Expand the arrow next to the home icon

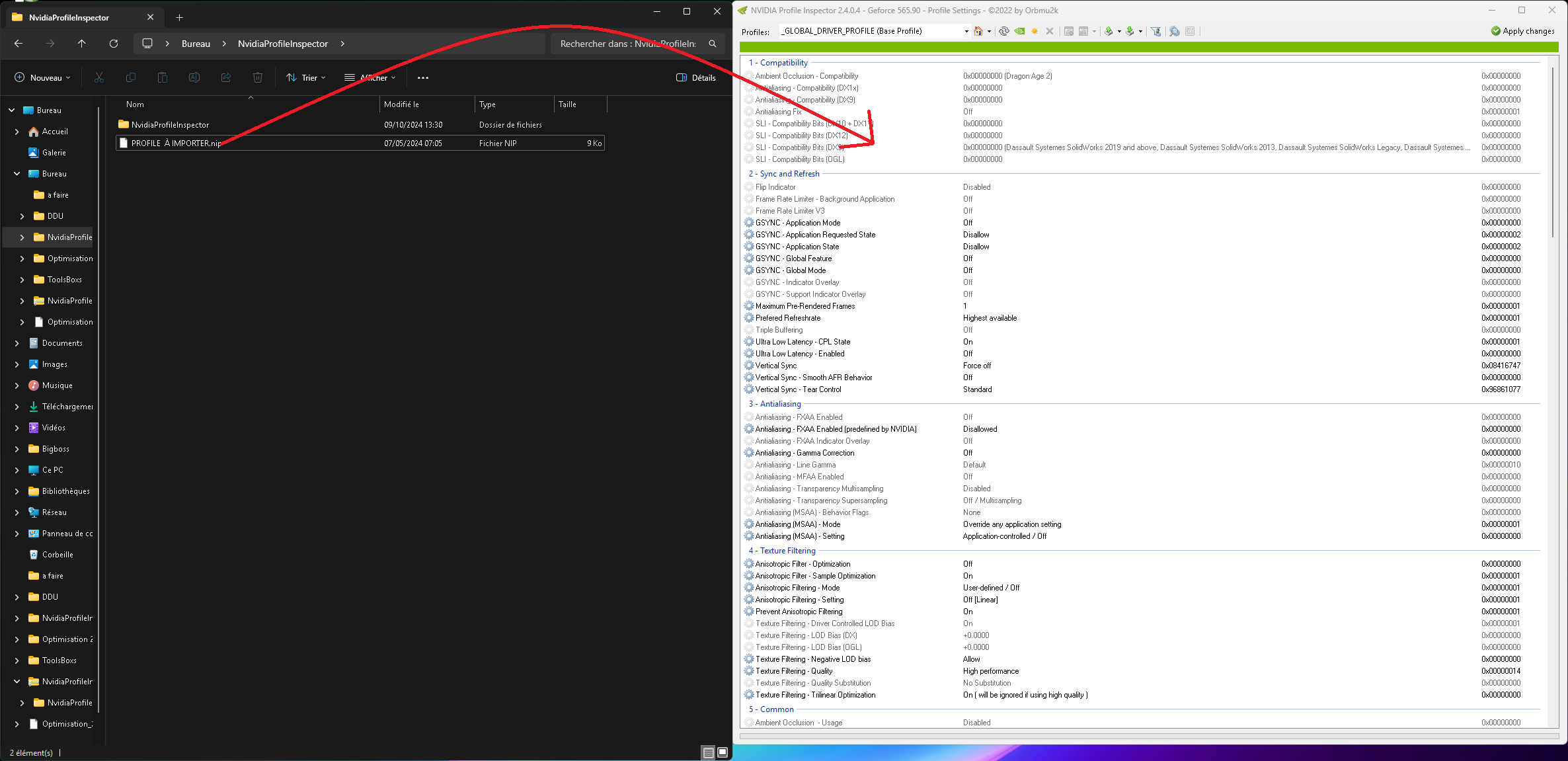point(988,31)
